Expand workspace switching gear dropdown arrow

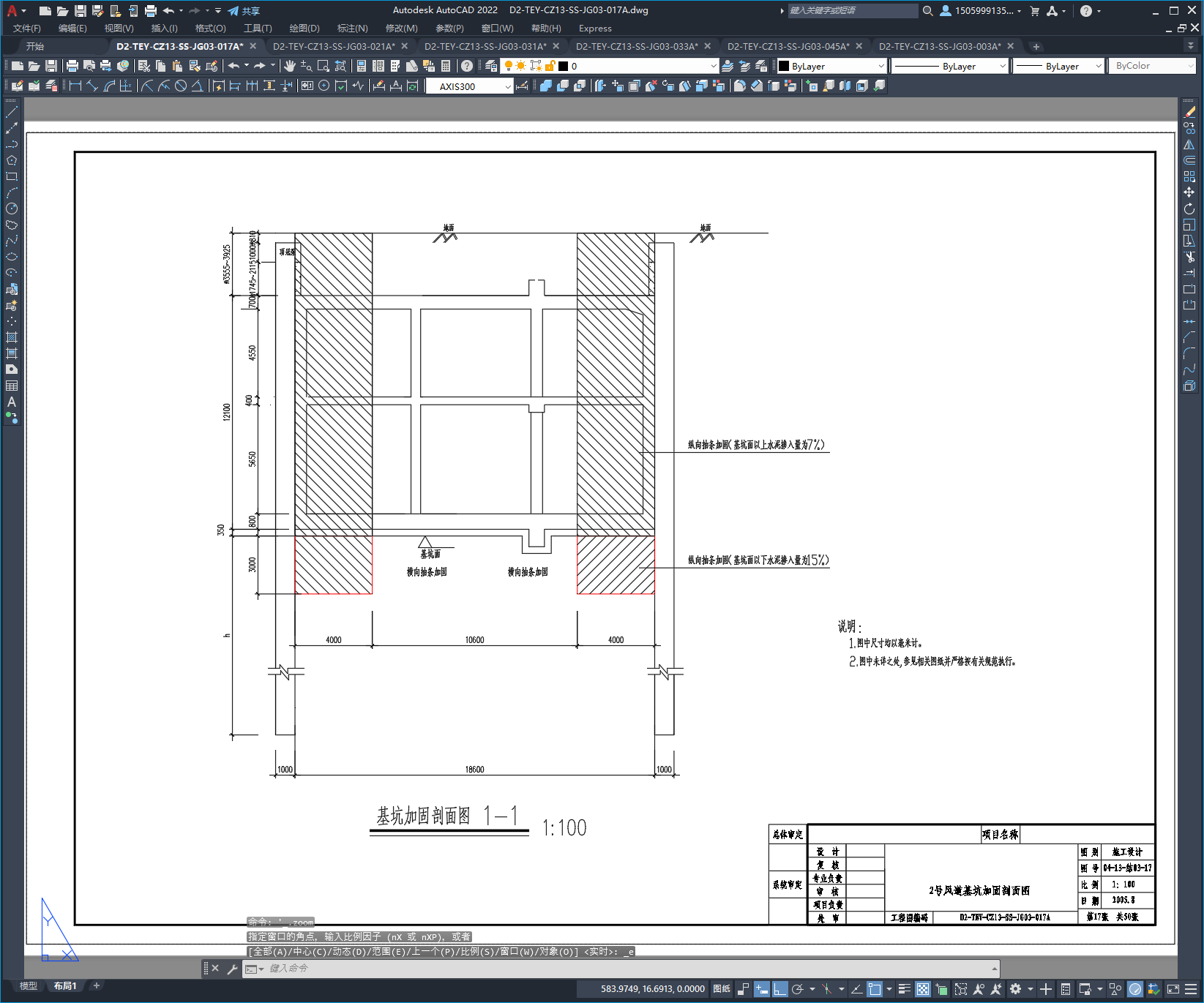coord(1031,989)
